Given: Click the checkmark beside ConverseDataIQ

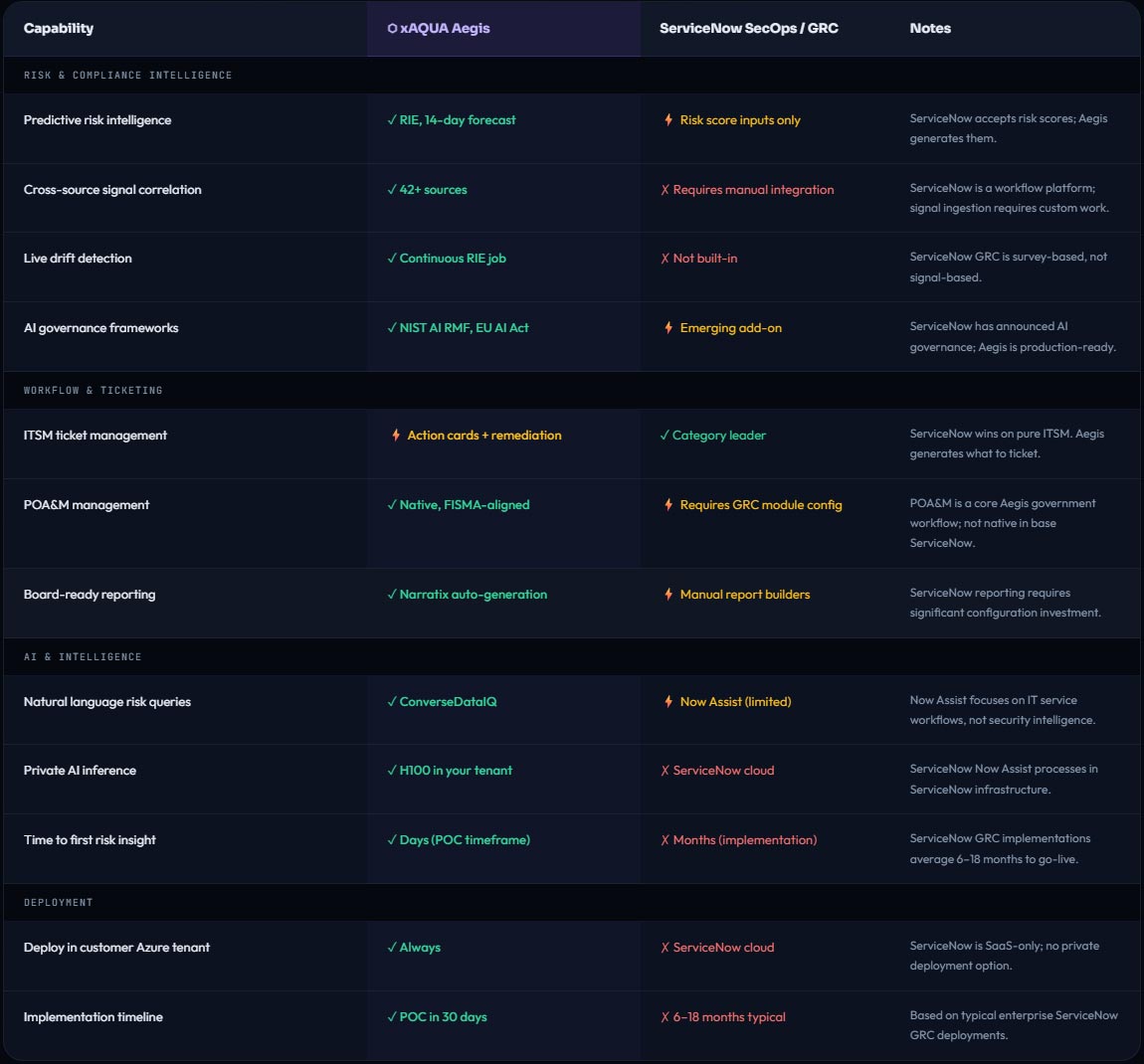Looking at the screenshot, I should pyautogui.click(x=392, y=702).
